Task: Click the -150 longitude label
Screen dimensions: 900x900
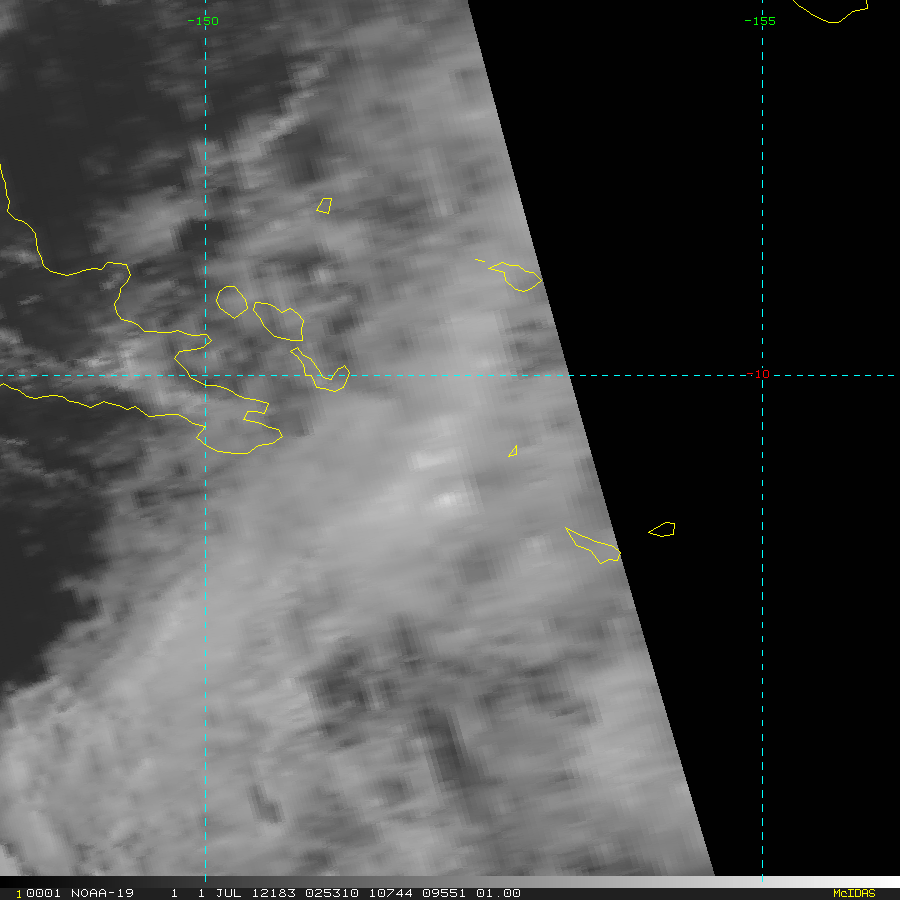Action: pos(203,21)
